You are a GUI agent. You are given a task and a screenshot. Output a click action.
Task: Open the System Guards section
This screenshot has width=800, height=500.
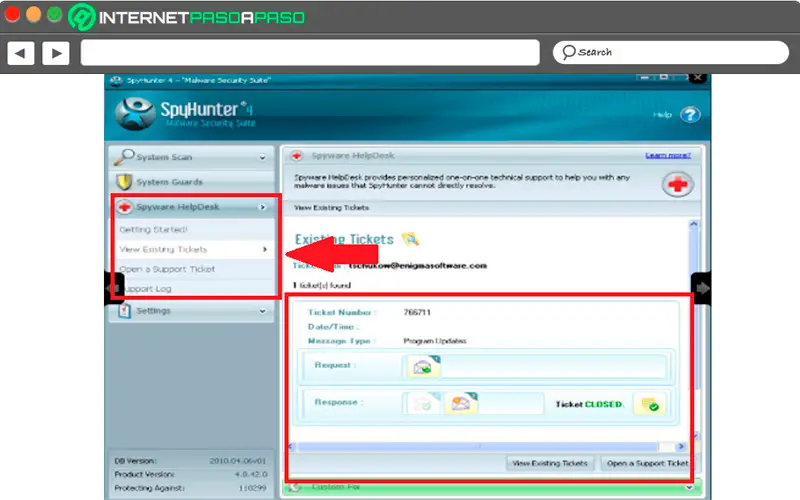191,182
